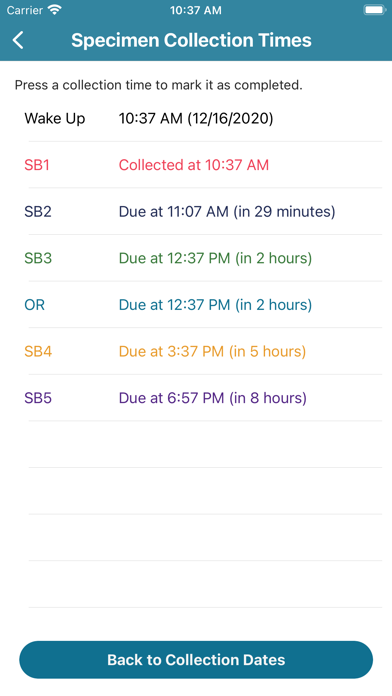Tap the teal OR label
Image resolution: width=392 pixels, height=696 pixels.
(x=35, y=304)
